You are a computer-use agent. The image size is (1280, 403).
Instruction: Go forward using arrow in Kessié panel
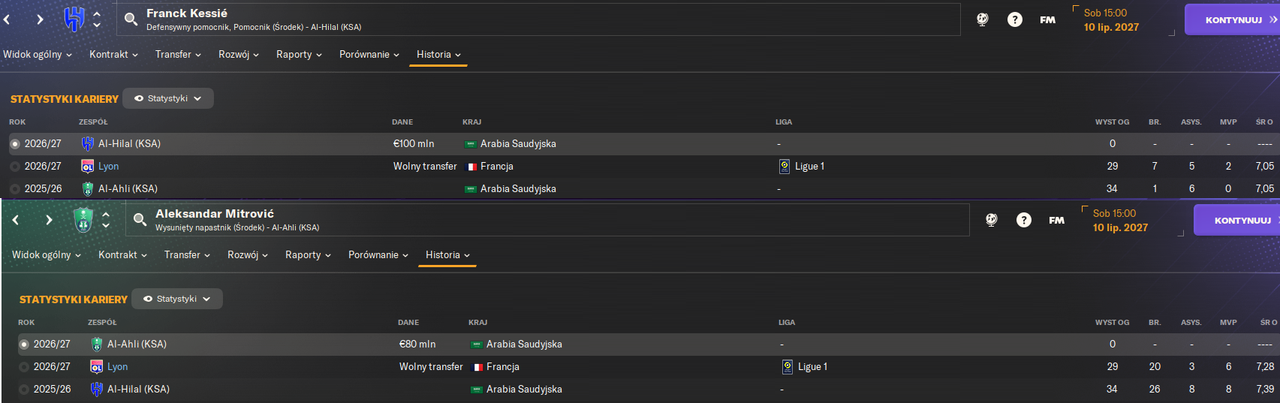(39, 19)
